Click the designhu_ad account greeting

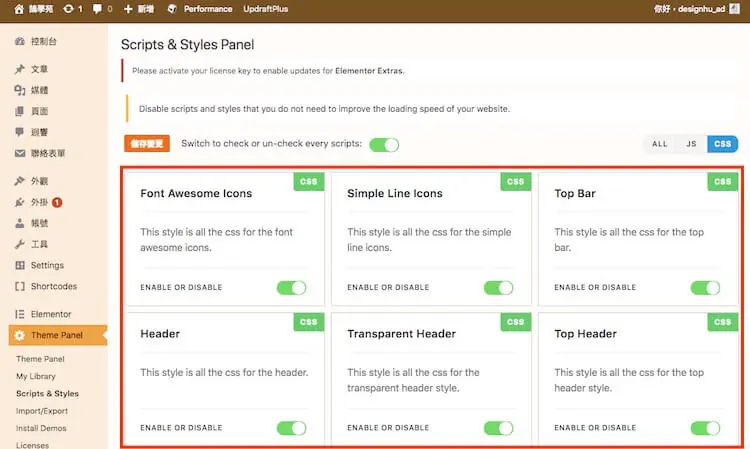point(689,9)
